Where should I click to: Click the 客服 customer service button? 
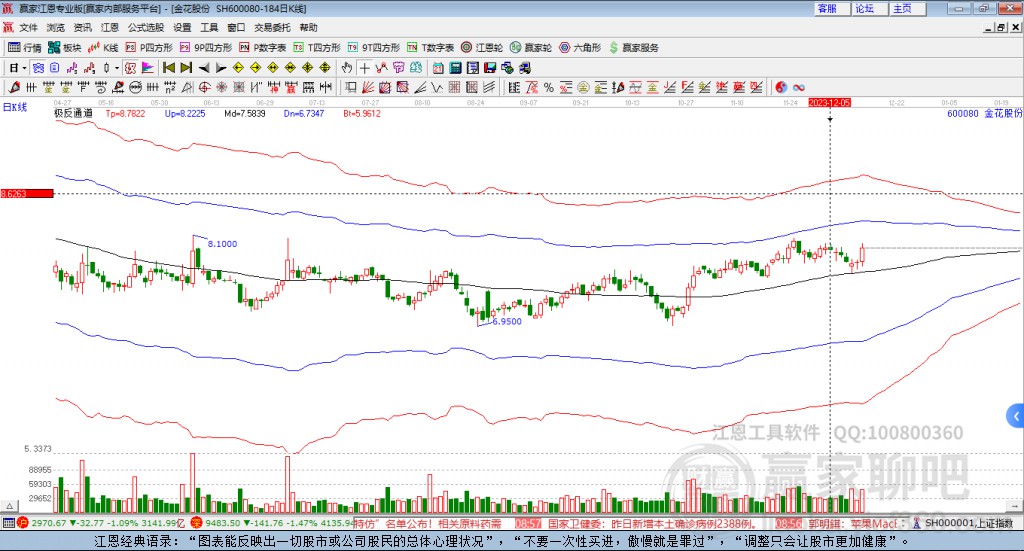pos(827,8)
